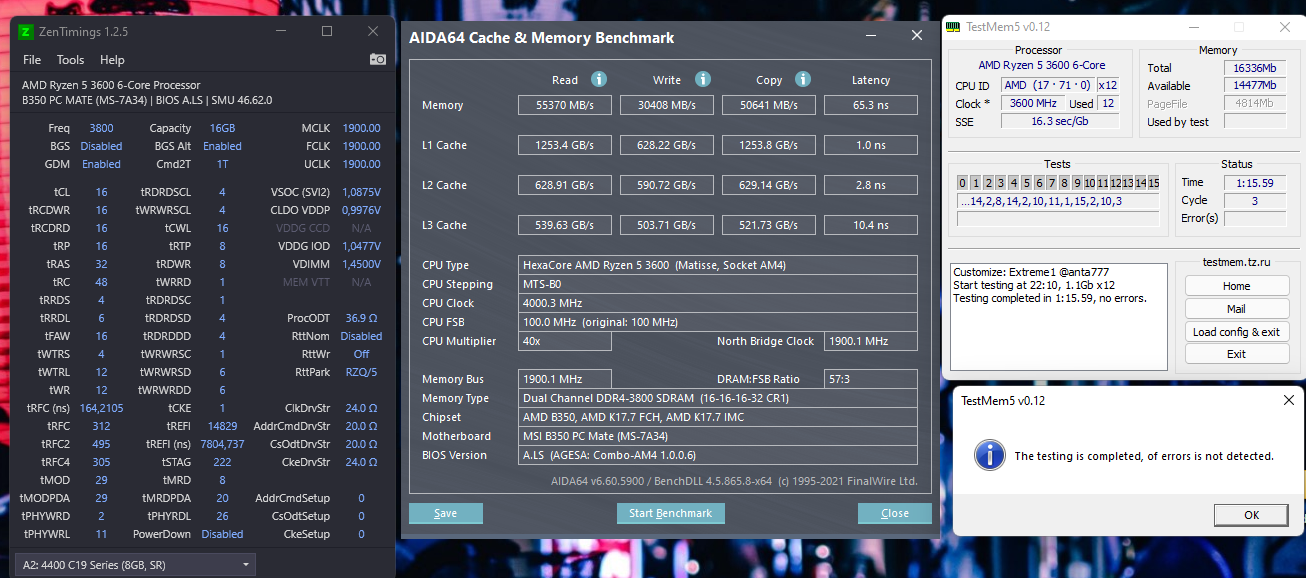Click the Memory Write value 30408 MB/s
Image resolution: width=1306 pixels, height=578 pixels.
[x=667, y=105]
